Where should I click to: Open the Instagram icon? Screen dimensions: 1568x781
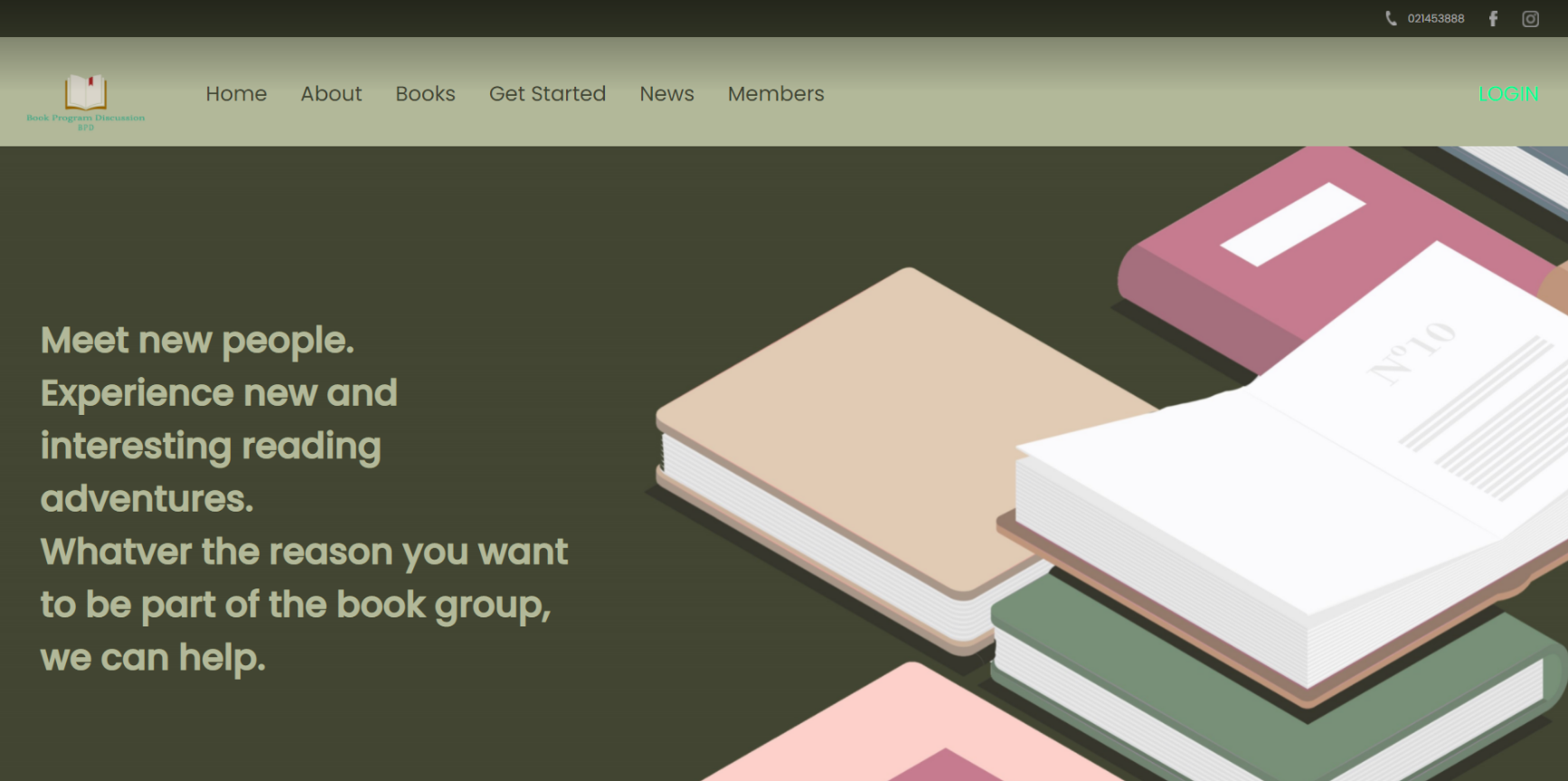(1530, 18)
